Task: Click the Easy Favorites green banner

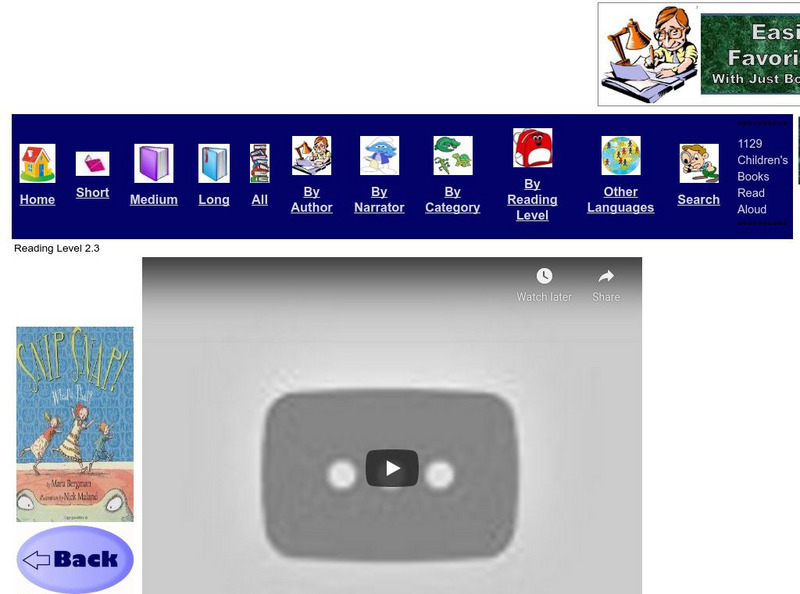Action: click(750, 54)
